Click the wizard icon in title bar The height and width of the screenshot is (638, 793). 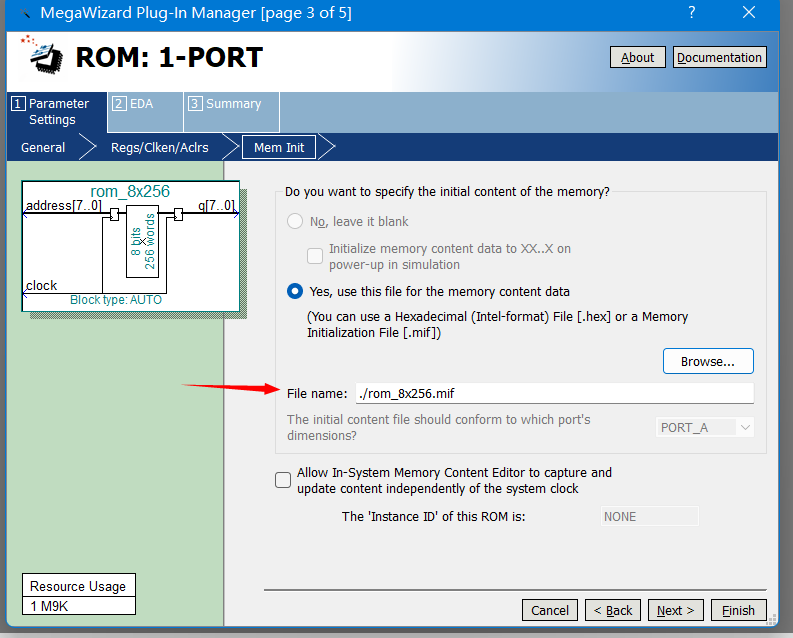coord(24,13)
